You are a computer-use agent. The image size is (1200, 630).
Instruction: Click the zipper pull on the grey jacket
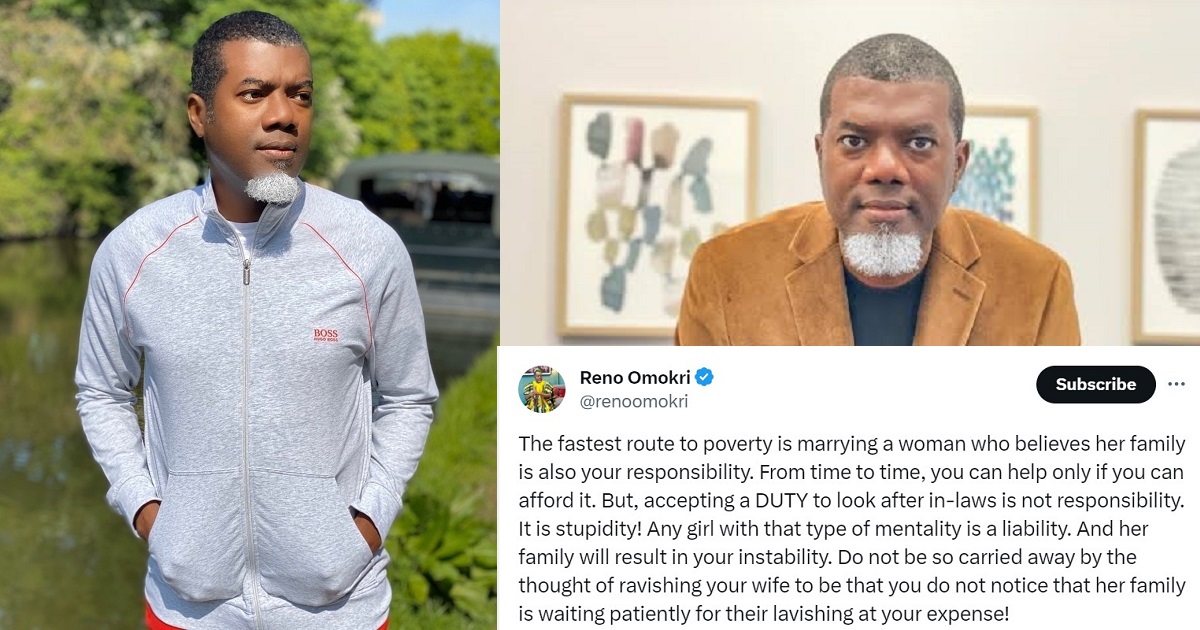[245, 272]
